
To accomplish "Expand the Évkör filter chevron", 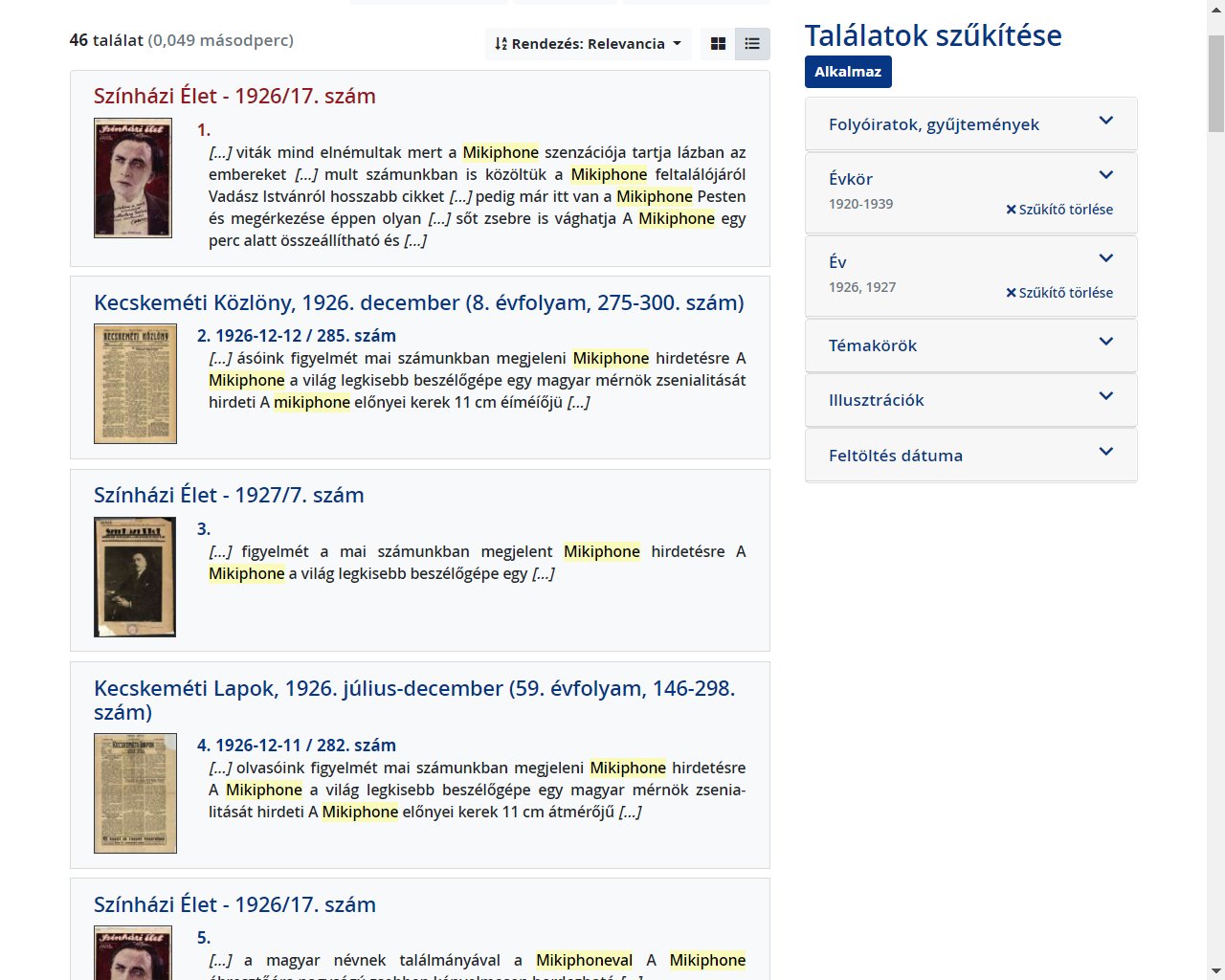I will 1105,175.
